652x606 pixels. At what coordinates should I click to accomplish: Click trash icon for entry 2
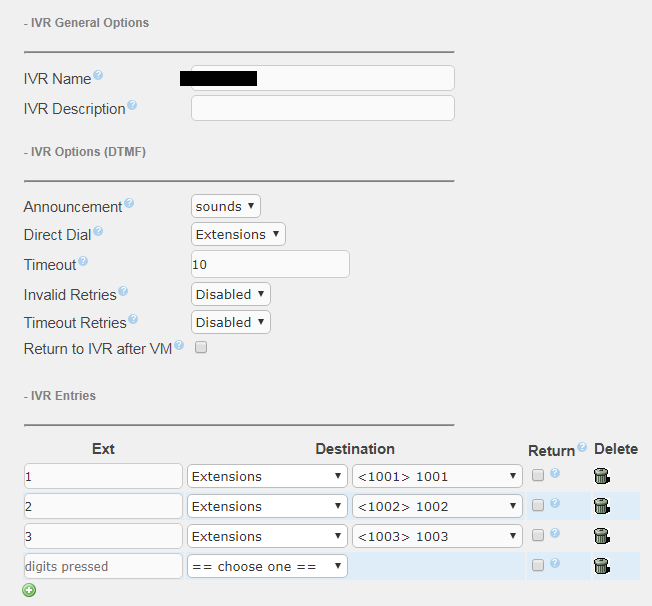pos(601,506)
